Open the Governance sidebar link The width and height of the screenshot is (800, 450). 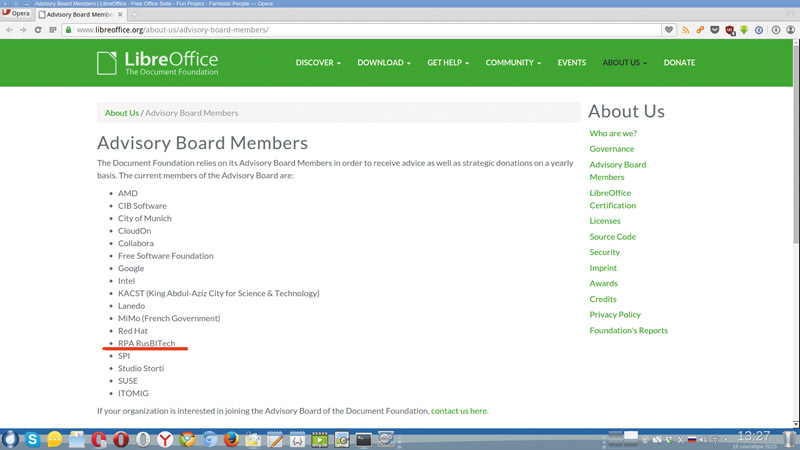(611, 148)
